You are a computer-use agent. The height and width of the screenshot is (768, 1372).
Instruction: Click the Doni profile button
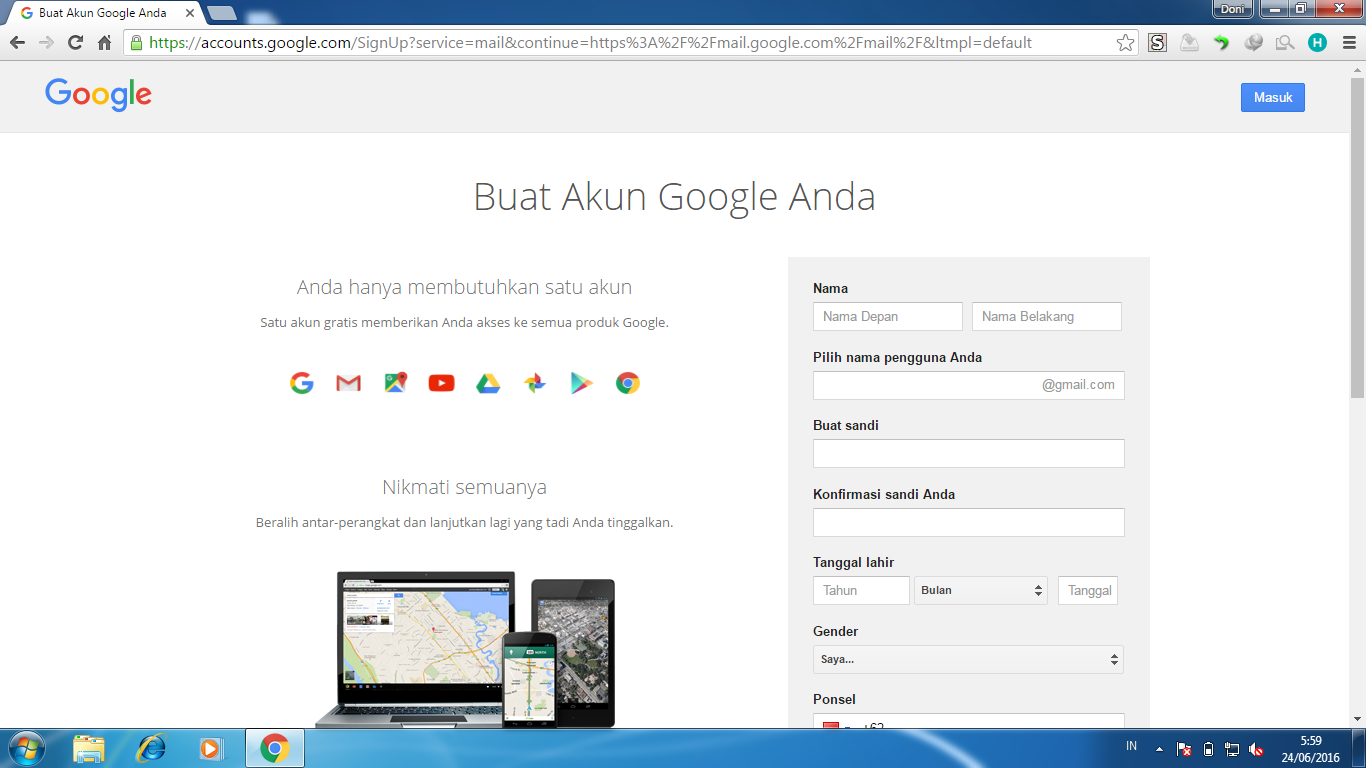point(1232,9)
